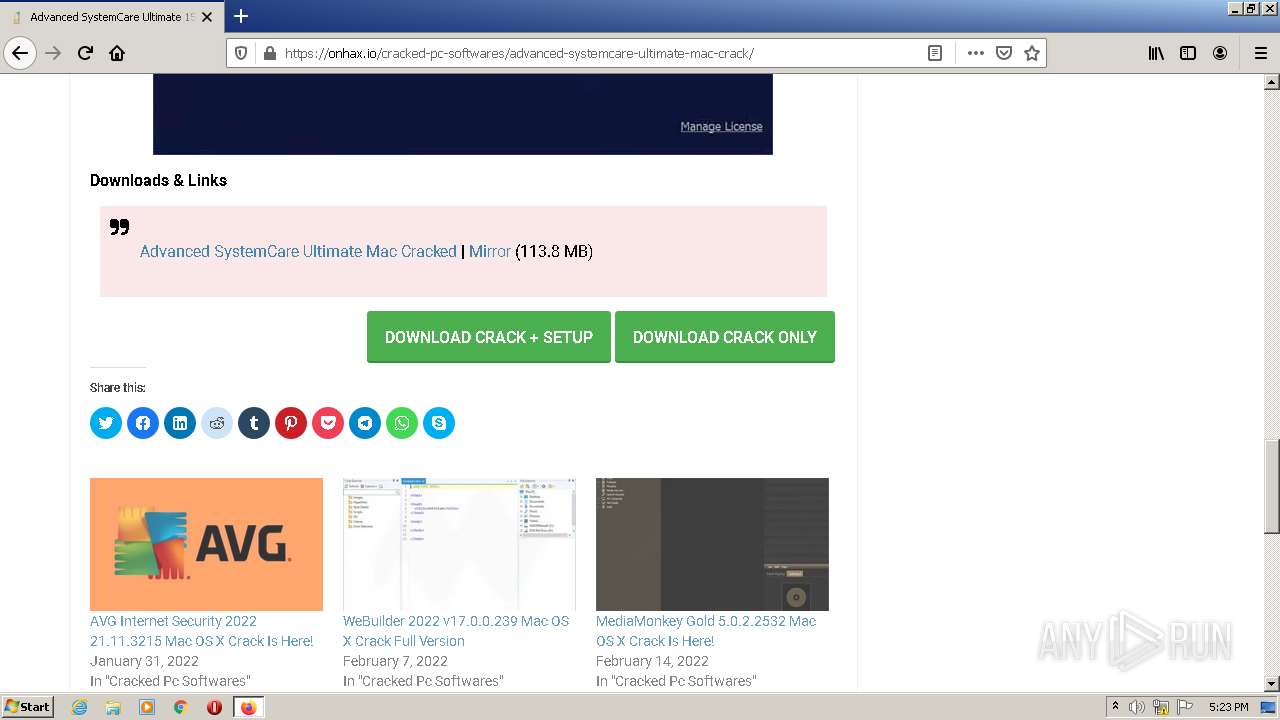Toggle reader view for this page

point(935,53)
